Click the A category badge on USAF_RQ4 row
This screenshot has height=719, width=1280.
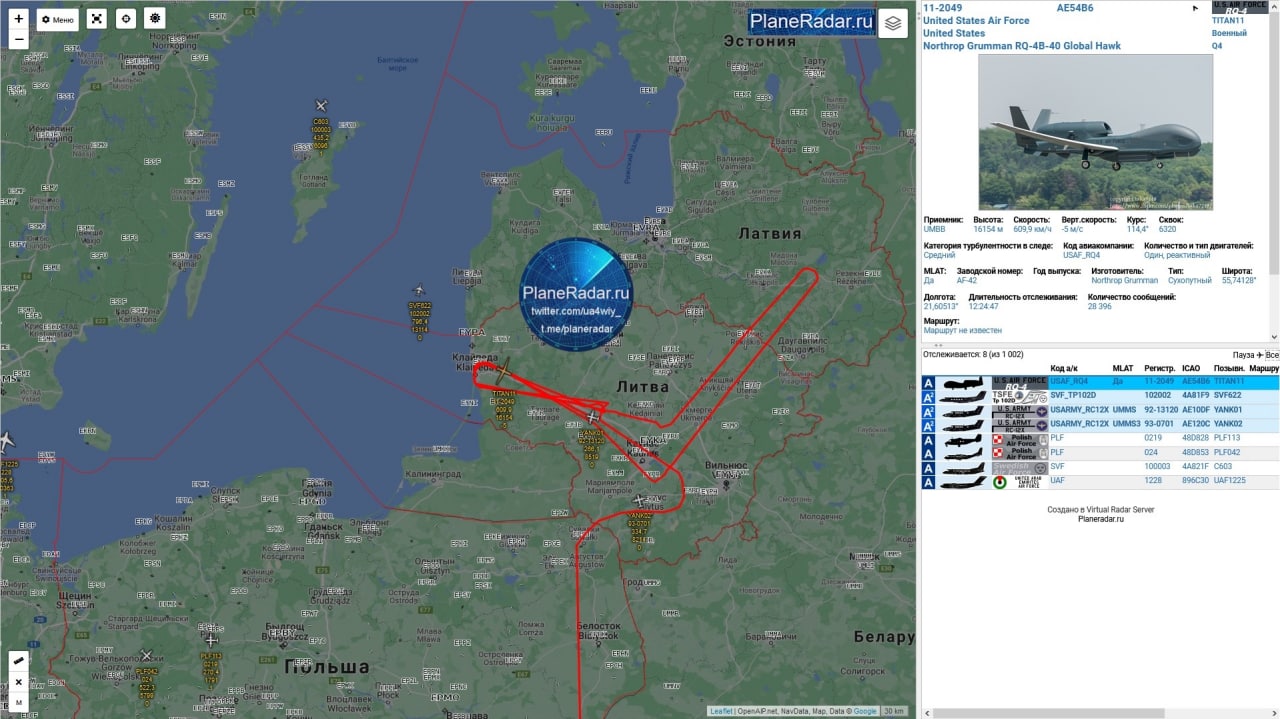[928, 382]
